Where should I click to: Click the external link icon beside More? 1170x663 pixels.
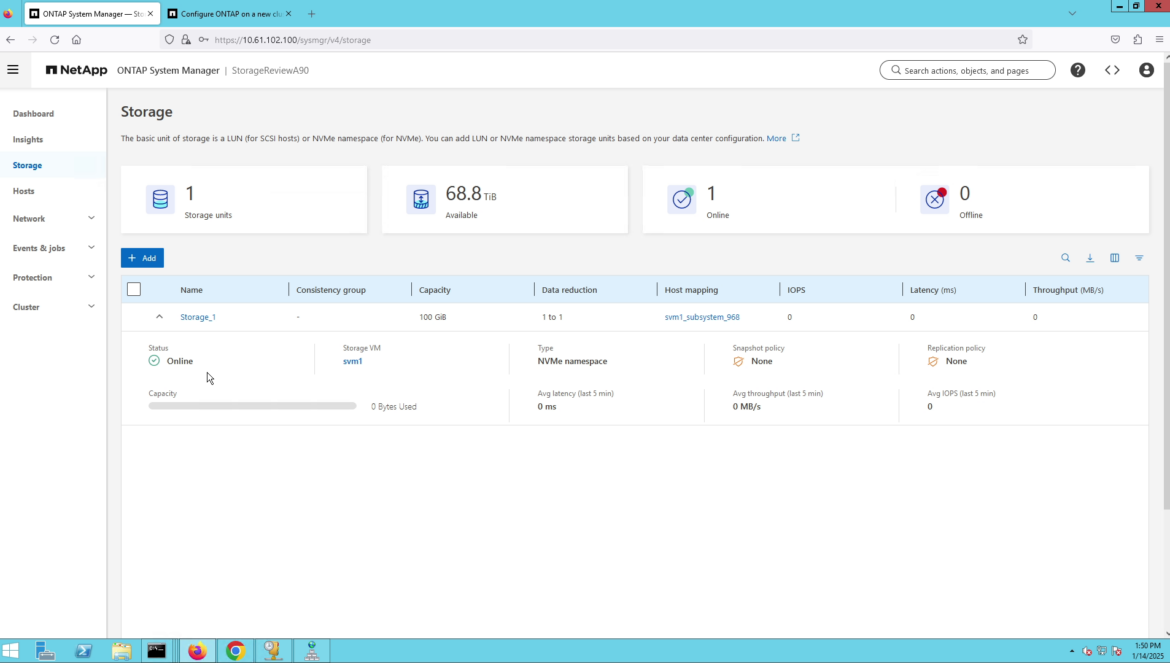click(795, 138)
